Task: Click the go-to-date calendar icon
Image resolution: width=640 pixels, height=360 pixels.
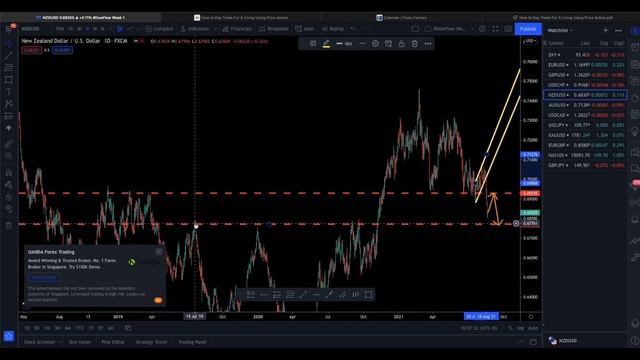Action: pyautogui.click(x=128, y=328)
